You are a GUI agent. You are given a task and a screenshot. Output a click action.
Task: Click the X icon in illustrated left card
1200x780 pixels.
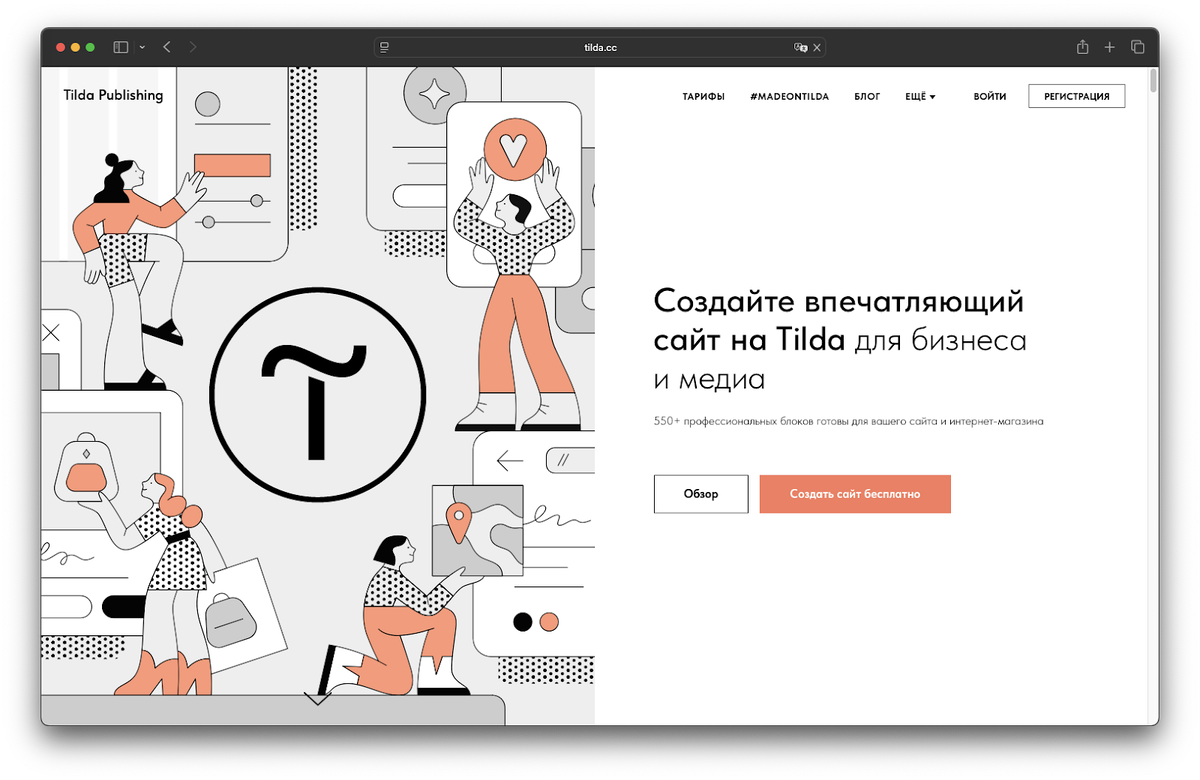(51, 332)
